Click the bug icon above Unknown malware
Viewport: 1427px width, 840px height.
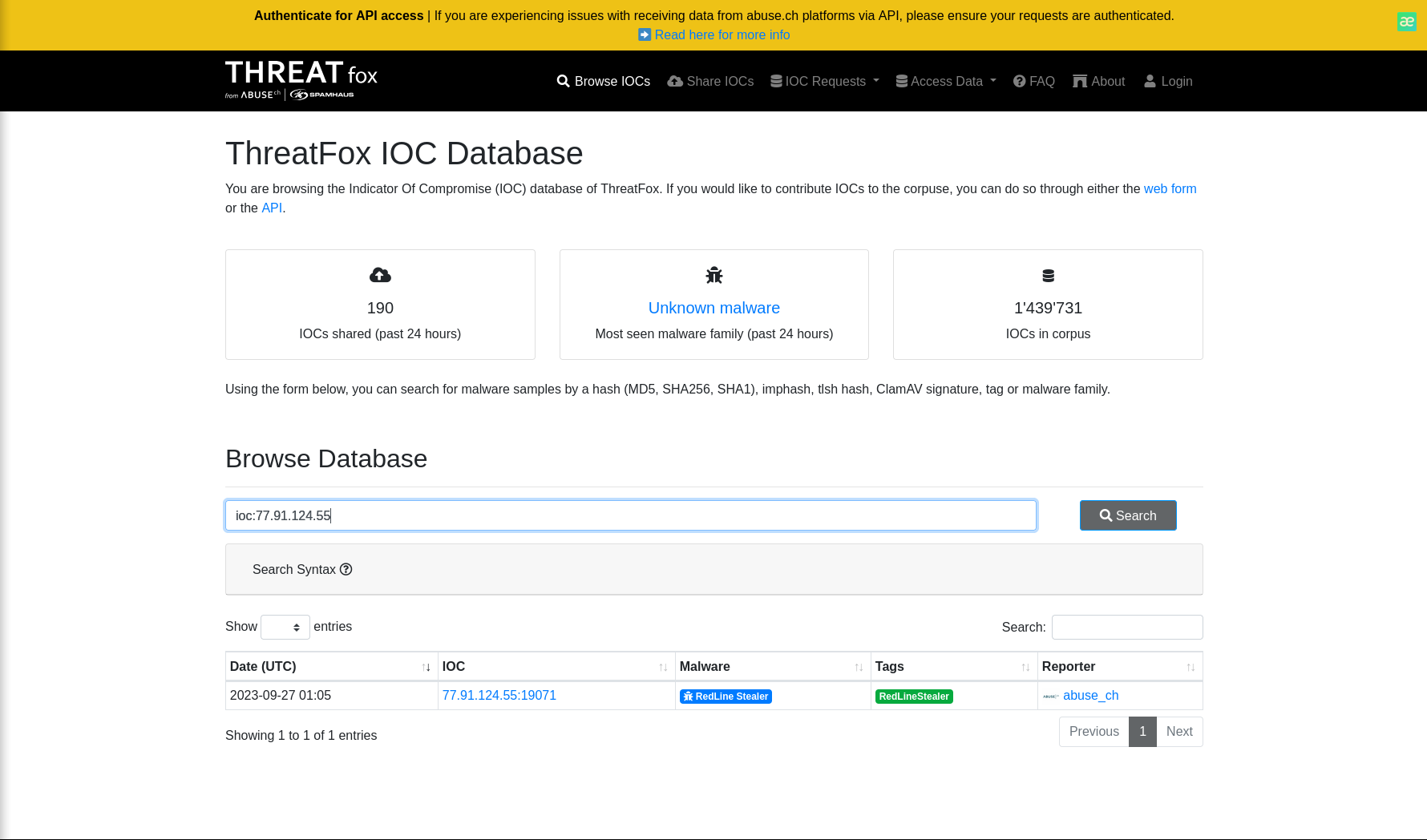point(714,275)
